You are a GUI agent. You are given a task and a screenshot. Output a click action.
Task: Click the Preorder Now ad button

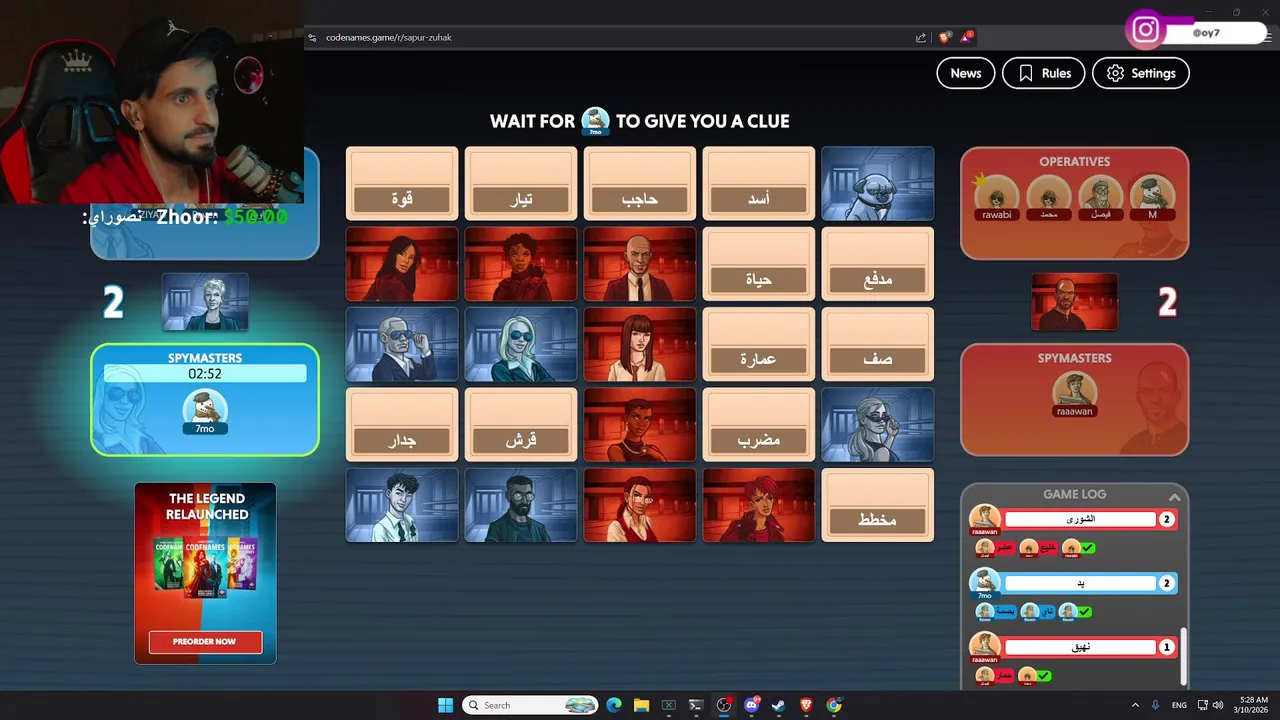pos(205,642)
